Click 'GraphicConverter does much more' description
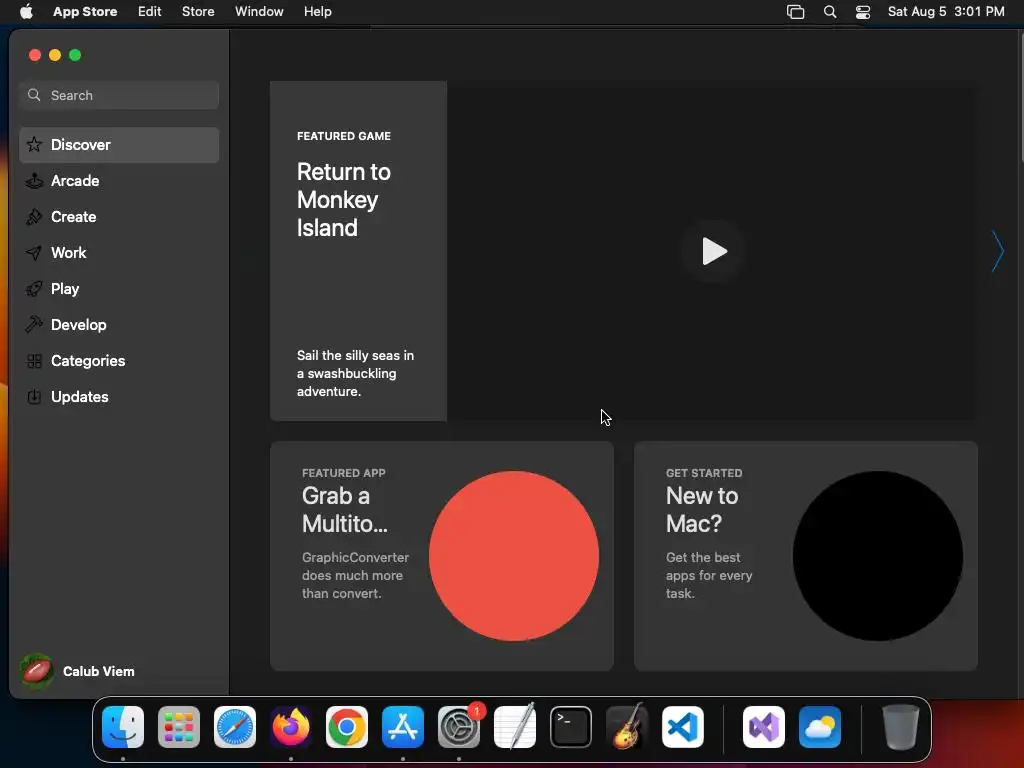The height and width of the screenshot is (768, 1024). [x=355, y=575]
